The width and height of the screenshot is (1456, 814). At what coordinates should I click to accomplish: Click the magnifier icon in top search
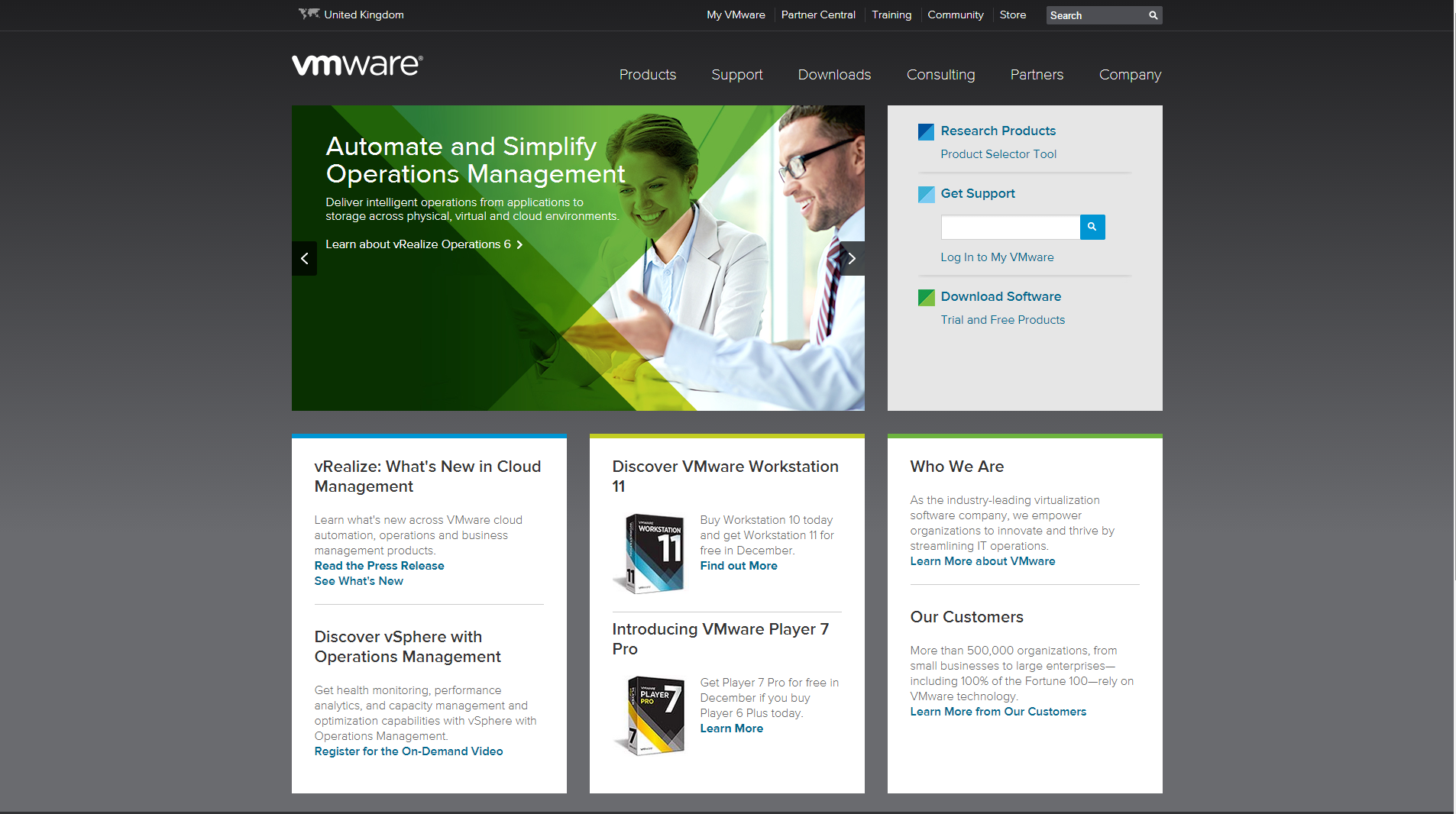1153,15
